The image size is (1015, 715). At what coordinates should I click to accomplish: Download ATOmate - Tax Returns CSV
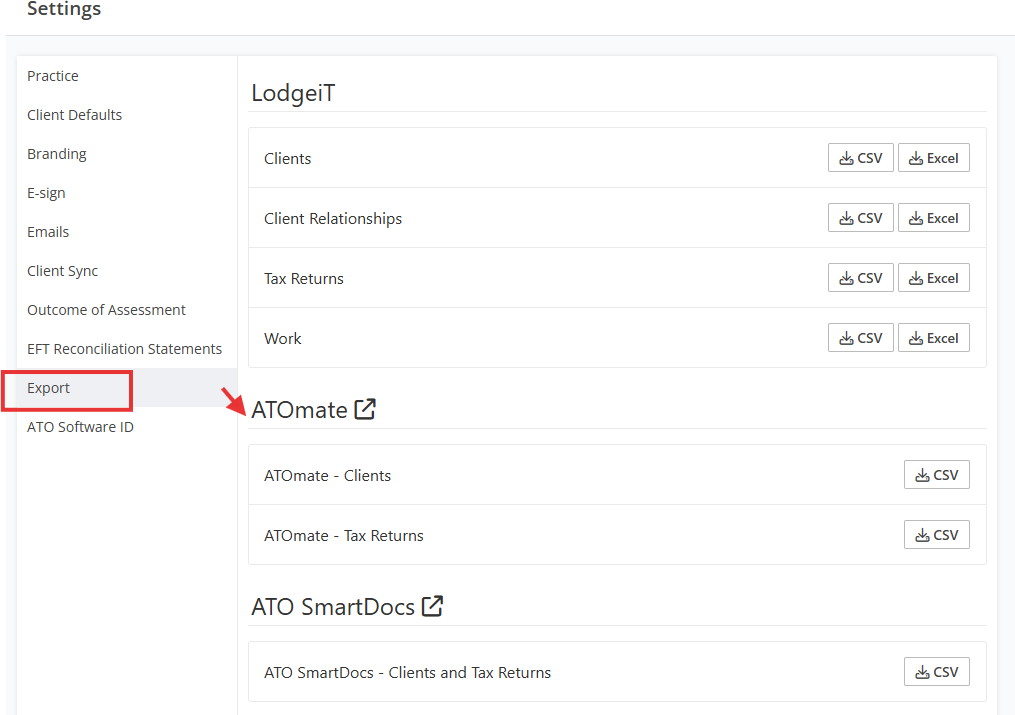(937, 534)
